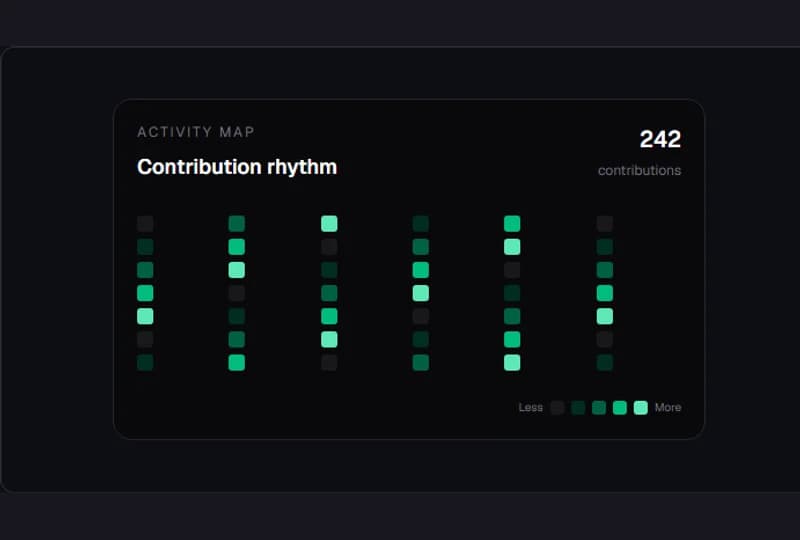Select fifth cell, lightest, in first heatmap column
The height and width of the screenshot is (540, 800).
point(145,316)
